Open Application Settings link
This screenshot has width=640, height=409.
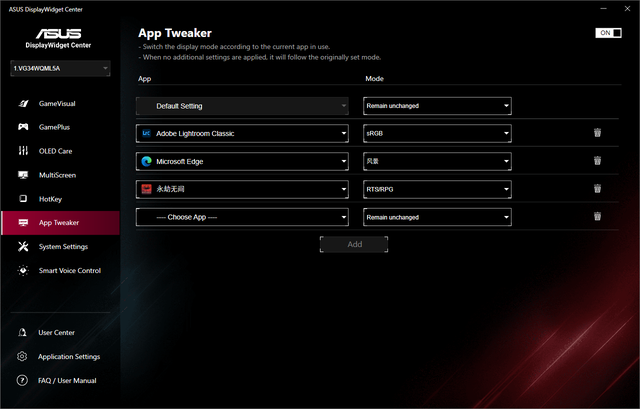coord(69,357)
